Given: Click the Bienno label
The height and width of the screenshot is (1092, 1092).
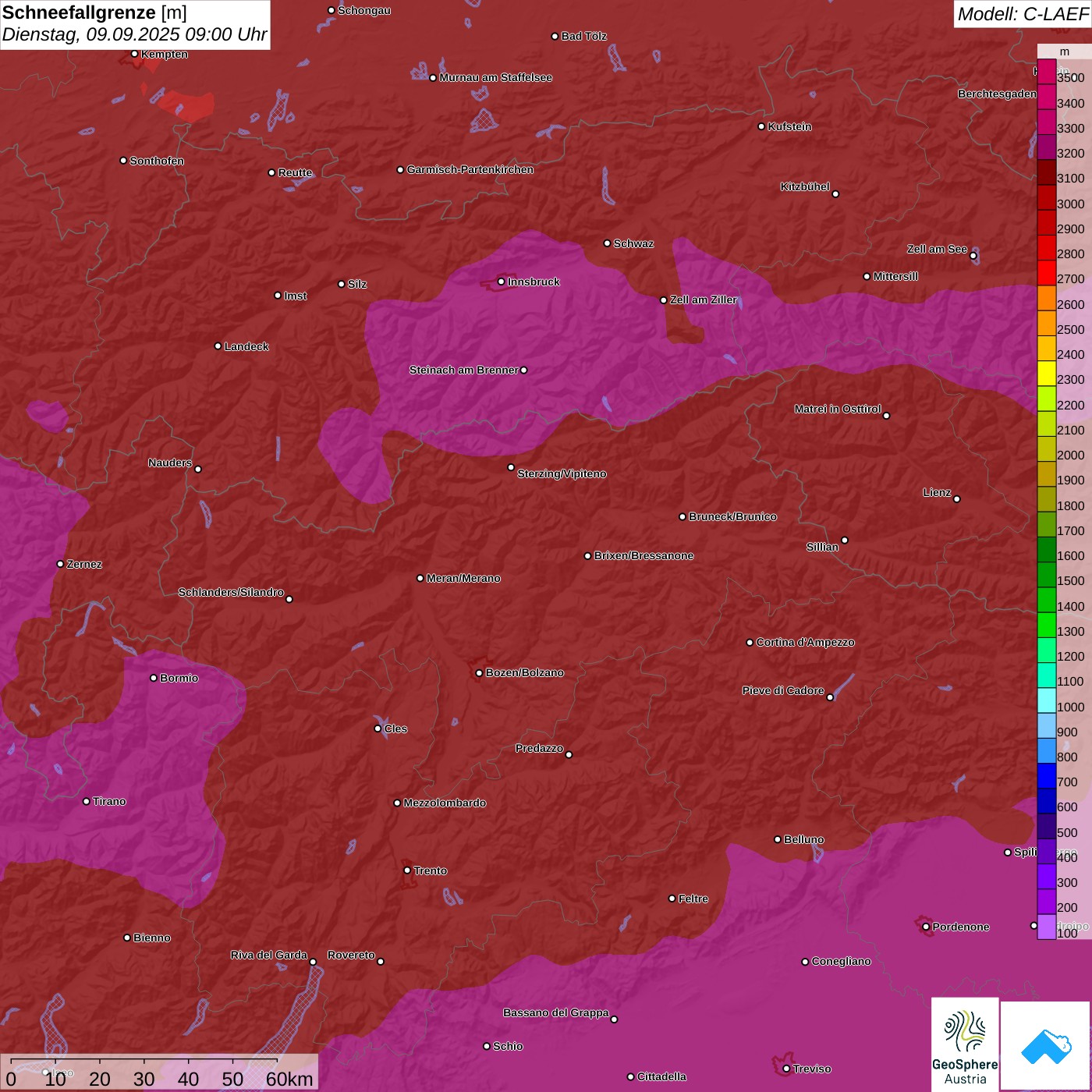Looking at the screenshot, I should (151, 938).
